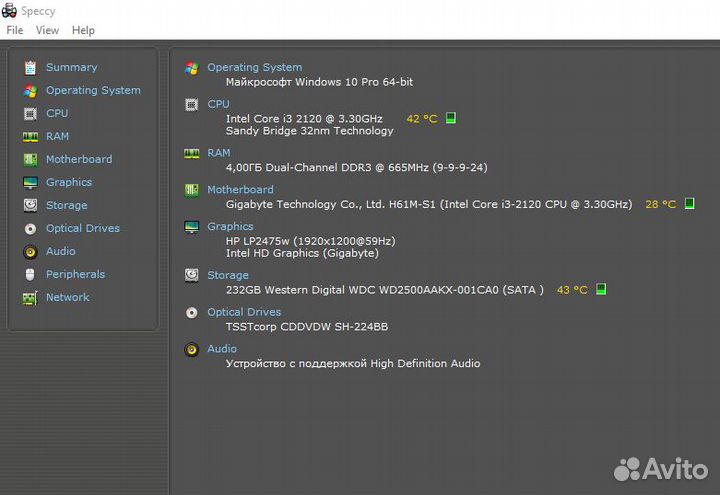
Task: Click the High Definition Audio device text
Action: (353, 363)
